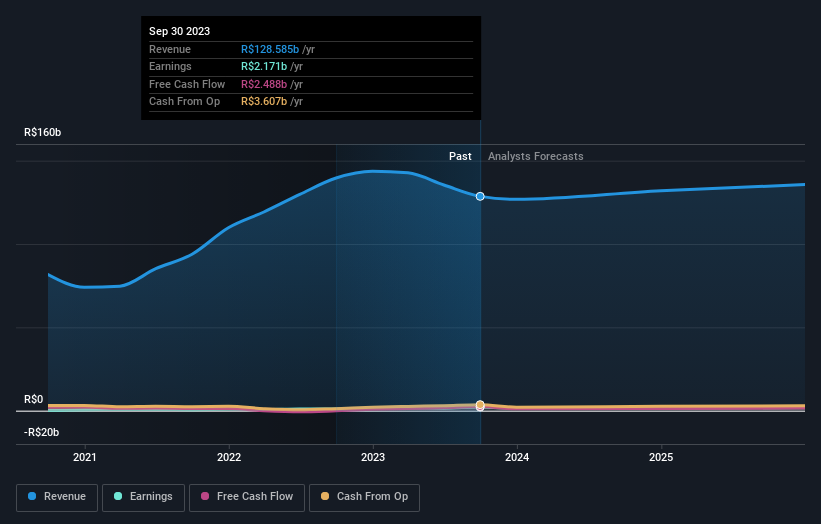Click the pink Free Cash Flow legend dot
The width and height of the screenshot is (821, 524).
[x=205, y=496]
